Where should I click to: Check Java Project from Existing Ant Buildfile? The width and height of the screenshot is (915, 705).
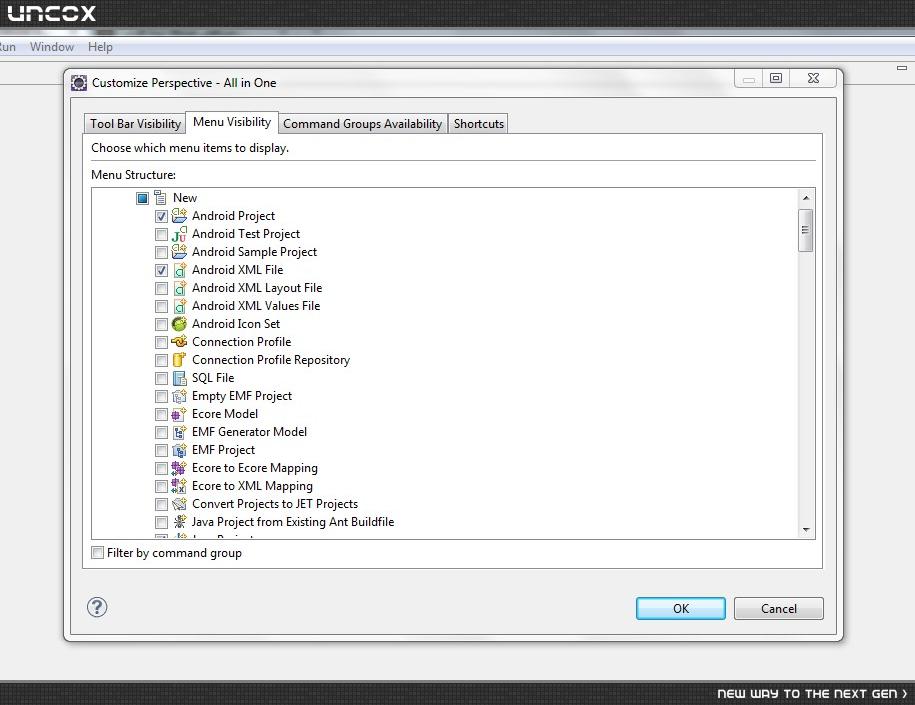pos(162,523)
